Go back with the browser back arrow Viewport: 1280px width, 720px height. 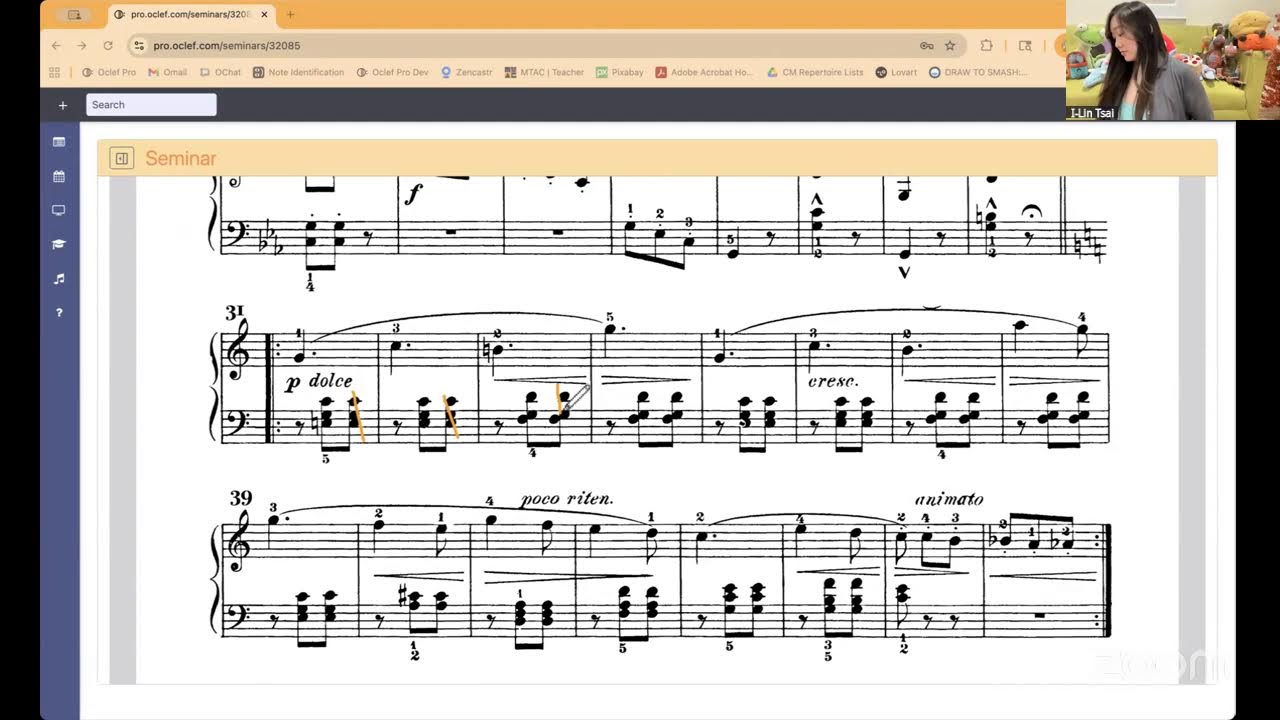click(56, 45)
